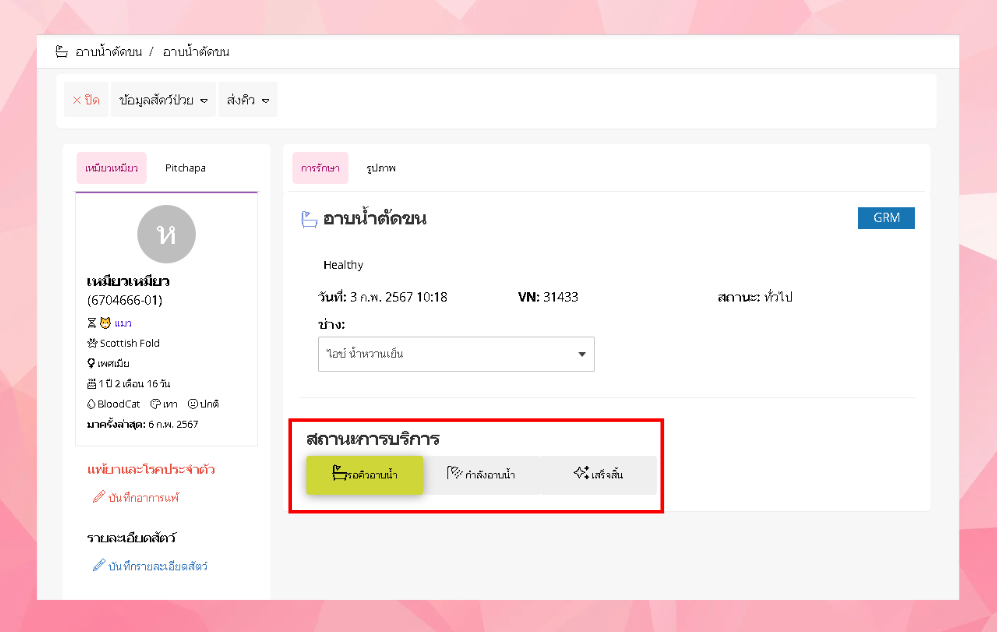
Task: Set status to เสร็จสิ้น
Action: pyautogui.click(x=598, y=474)
